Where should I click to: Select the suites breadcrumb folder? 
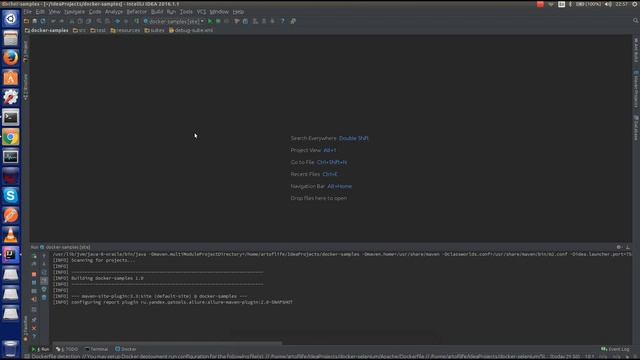click(x=154, y=30)
